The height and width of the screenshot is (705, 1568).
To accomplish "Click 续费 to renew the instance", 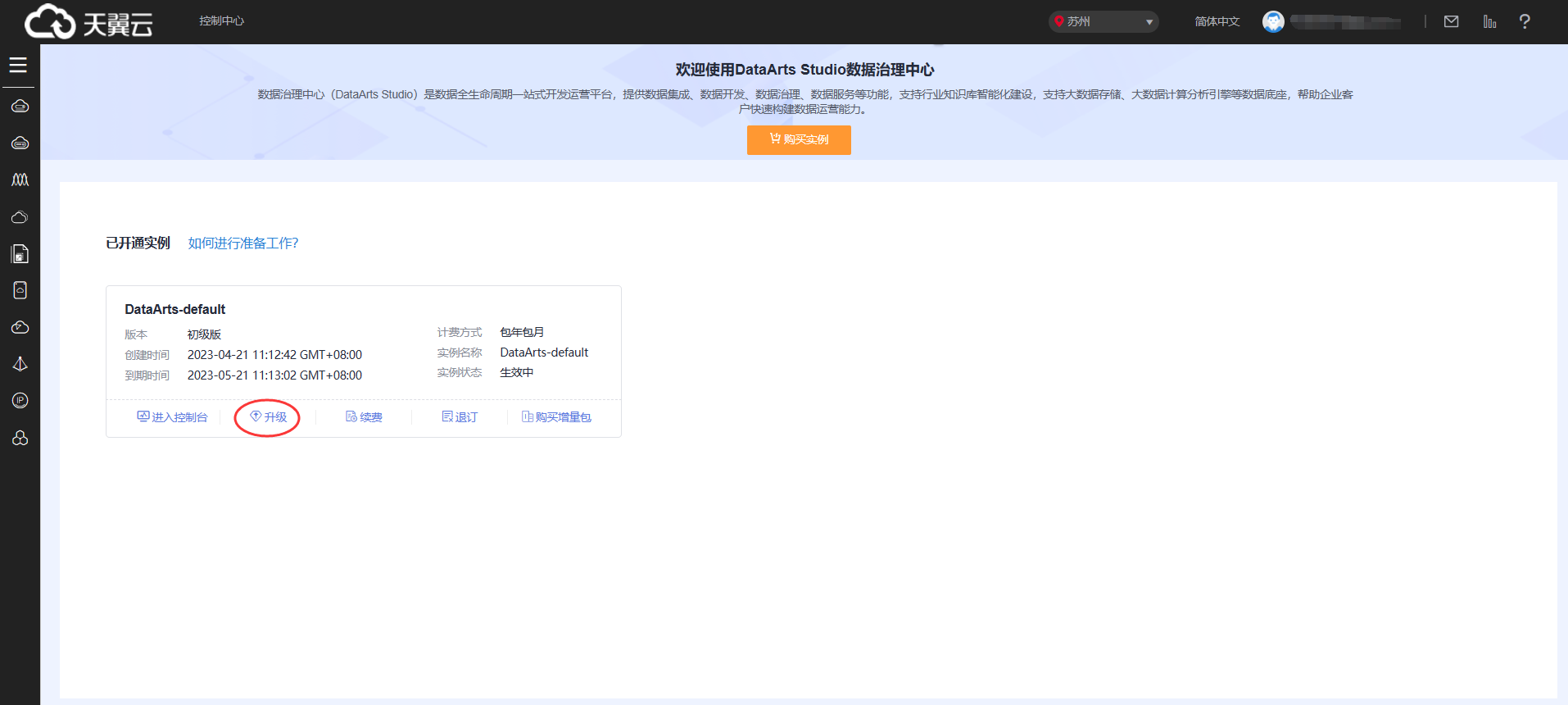I will [364, 417].
